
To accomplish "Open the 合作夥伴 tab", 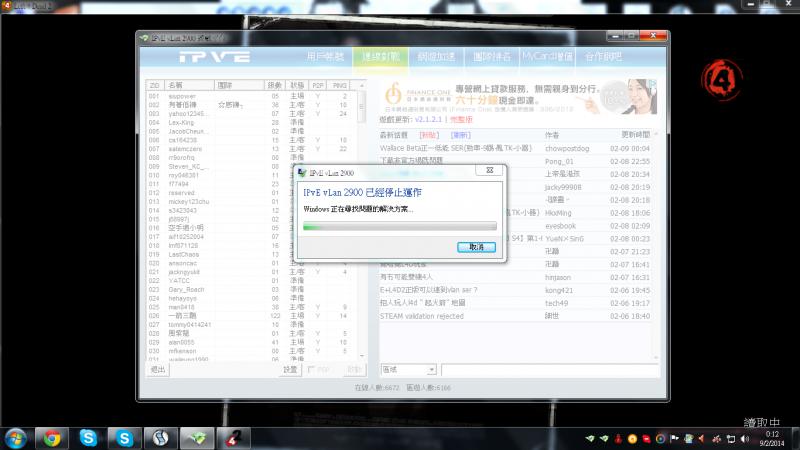I will [603, 57].
